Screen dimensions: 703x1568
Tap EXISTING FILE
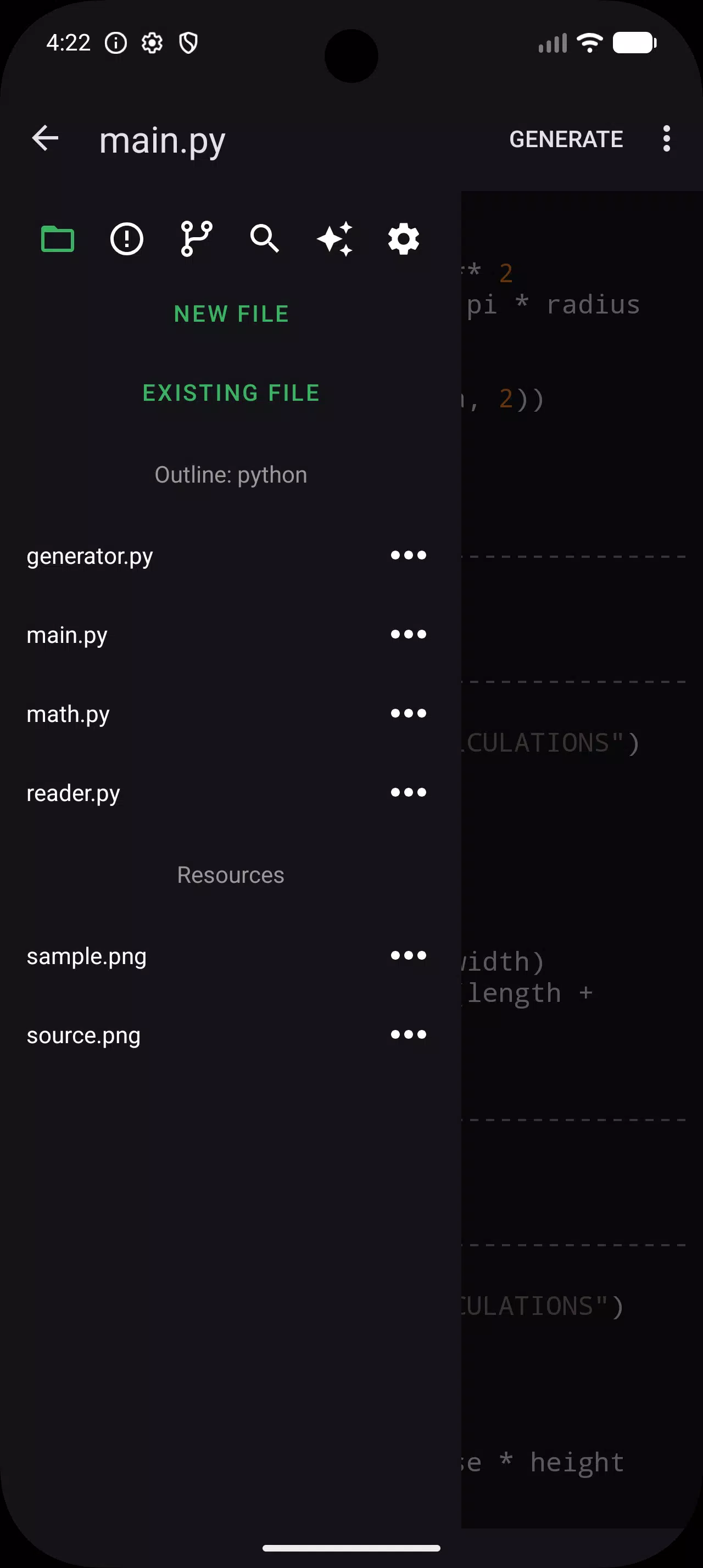pyautogui.click(x=231, y=393)
